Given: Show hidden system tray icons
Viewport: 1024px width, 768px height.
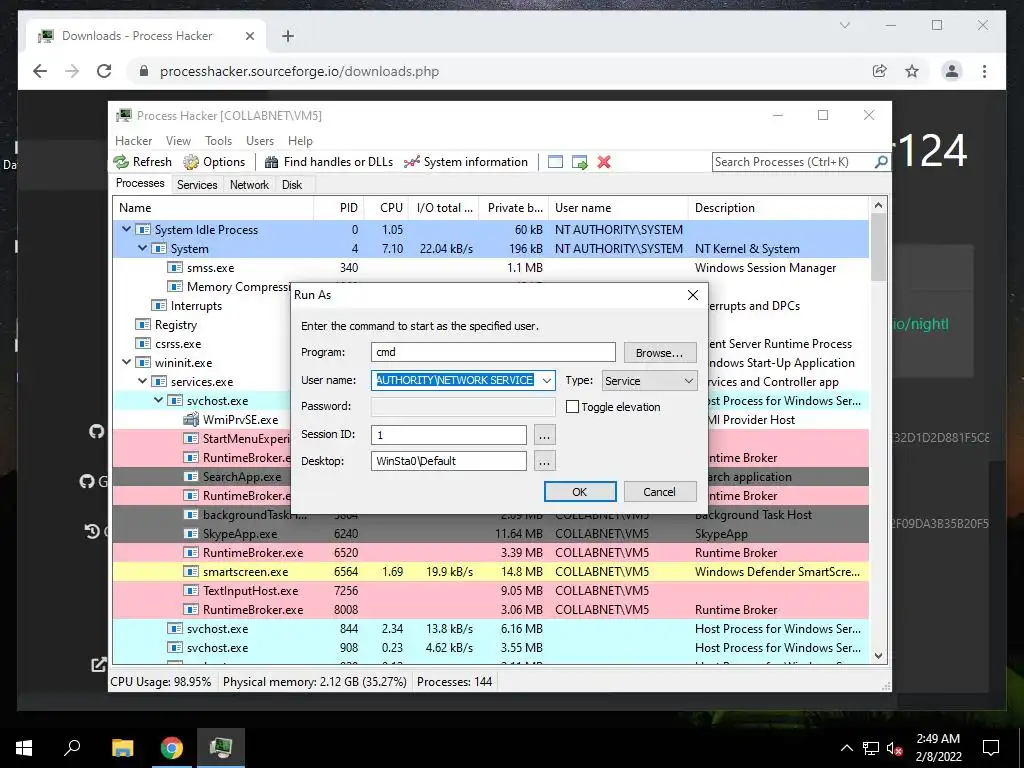Looking at the screenshot, I should pyautogui.click(x=846, y=748).
